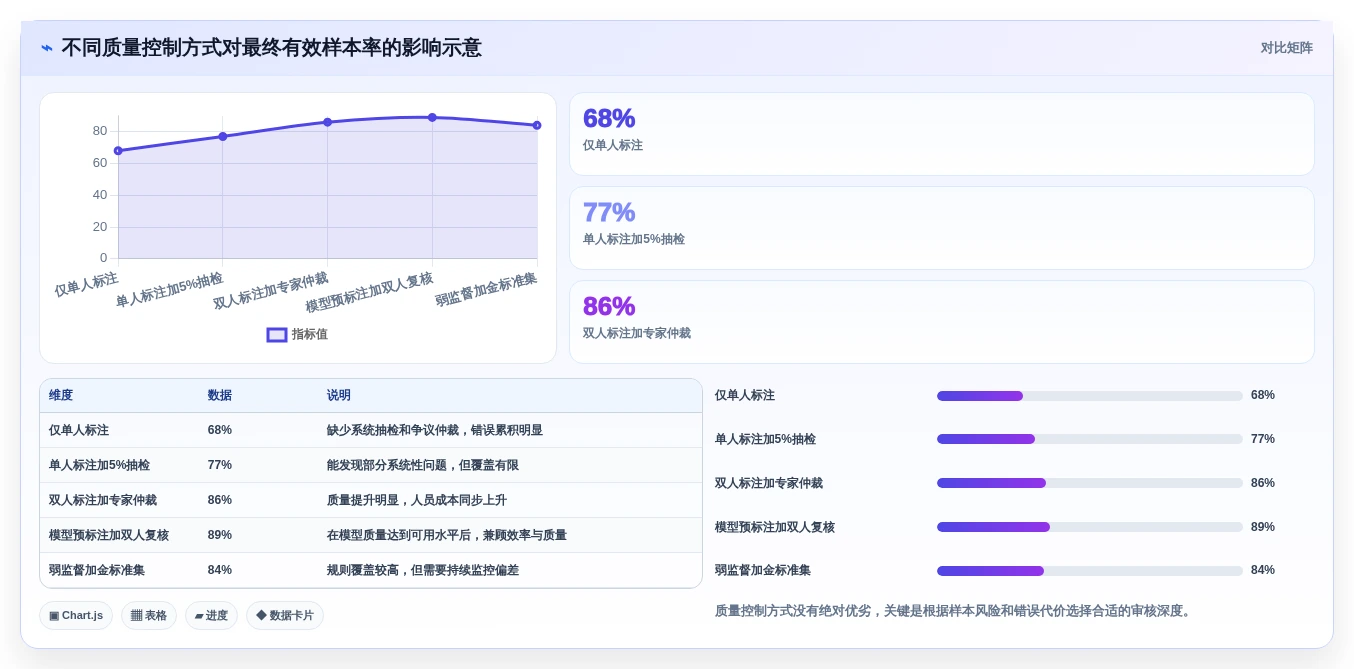
Task: Click the chart point for 模型预标注加双人复核
Action: (x=432, y=117)
